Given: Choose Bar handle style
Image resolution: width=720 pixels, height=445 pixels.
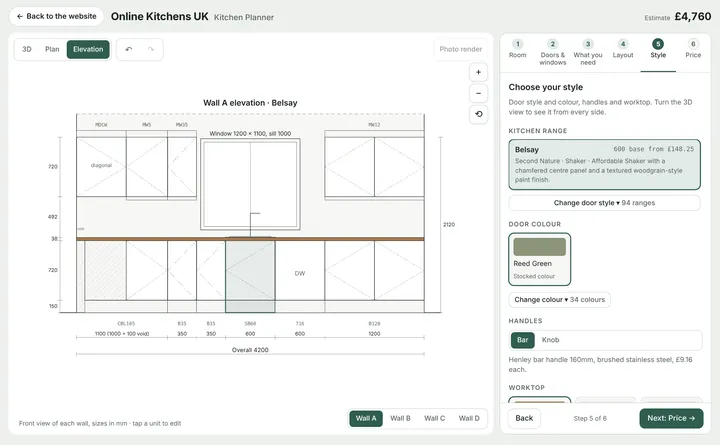Looking at the screenshot, I should coord(523,340).
